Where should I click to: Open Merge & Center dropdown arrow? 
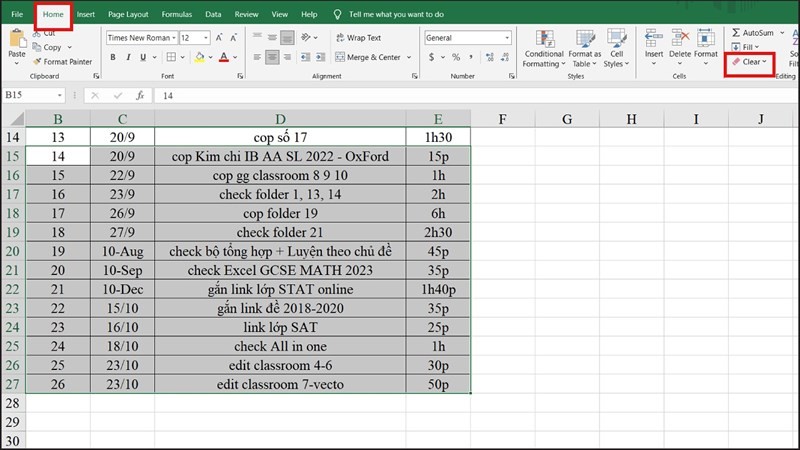[409, 57]
